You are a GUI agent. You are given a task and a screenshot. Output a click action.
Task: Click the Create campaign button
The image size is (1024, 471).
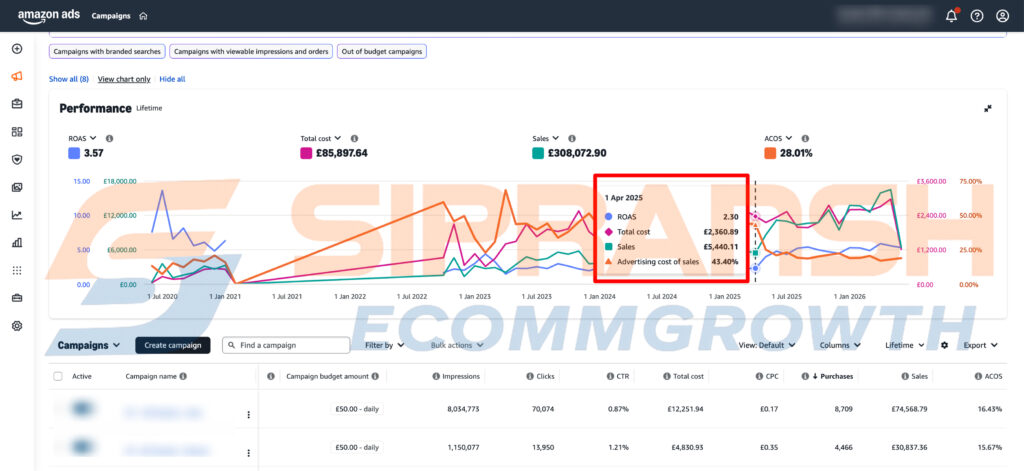tap(173, 345)
